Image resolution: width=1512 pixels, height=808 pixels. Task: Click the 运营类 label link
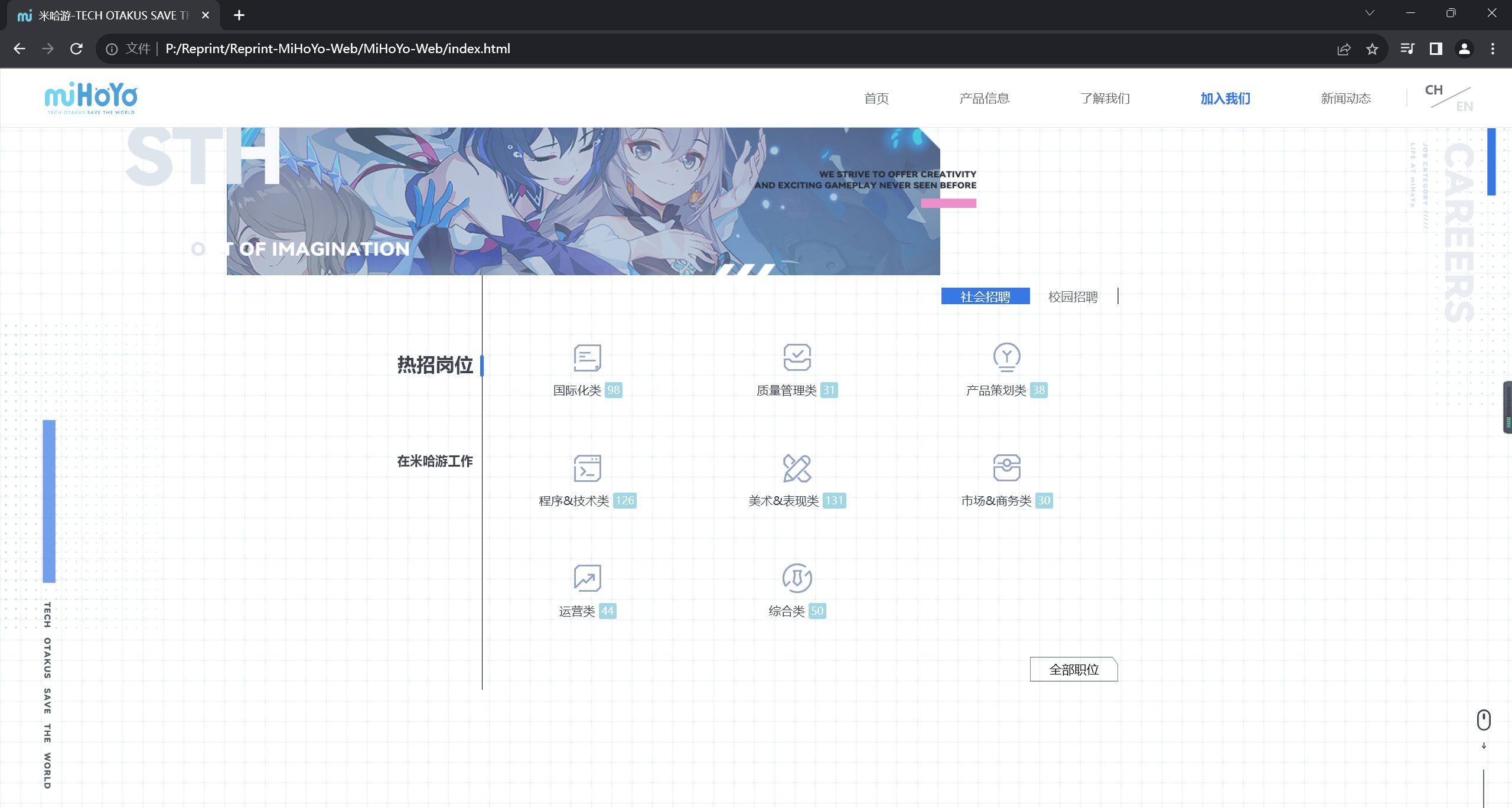point(577,611)
